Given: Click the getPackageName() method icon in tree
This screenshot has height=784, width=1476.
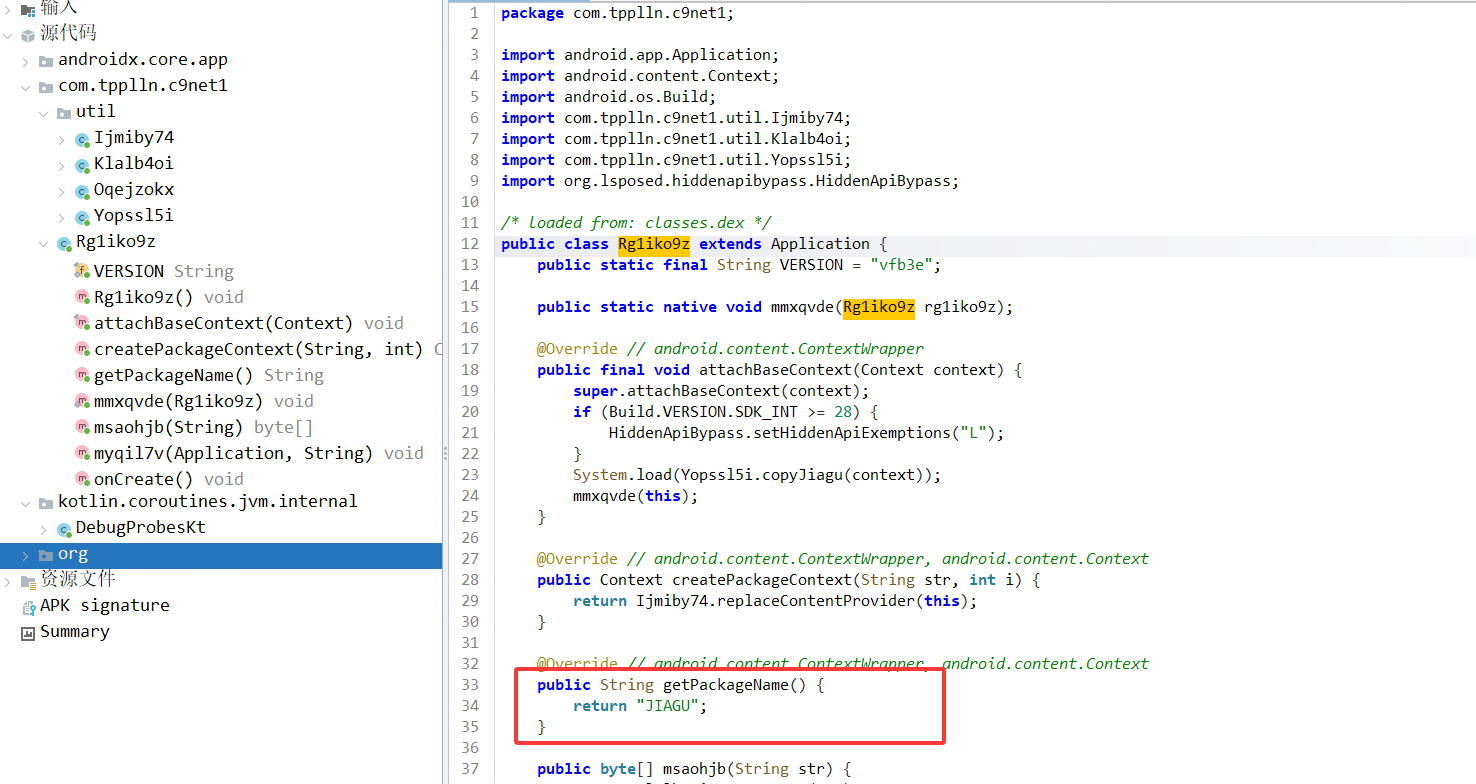Looking at the screenshot, I should (82, 375).
